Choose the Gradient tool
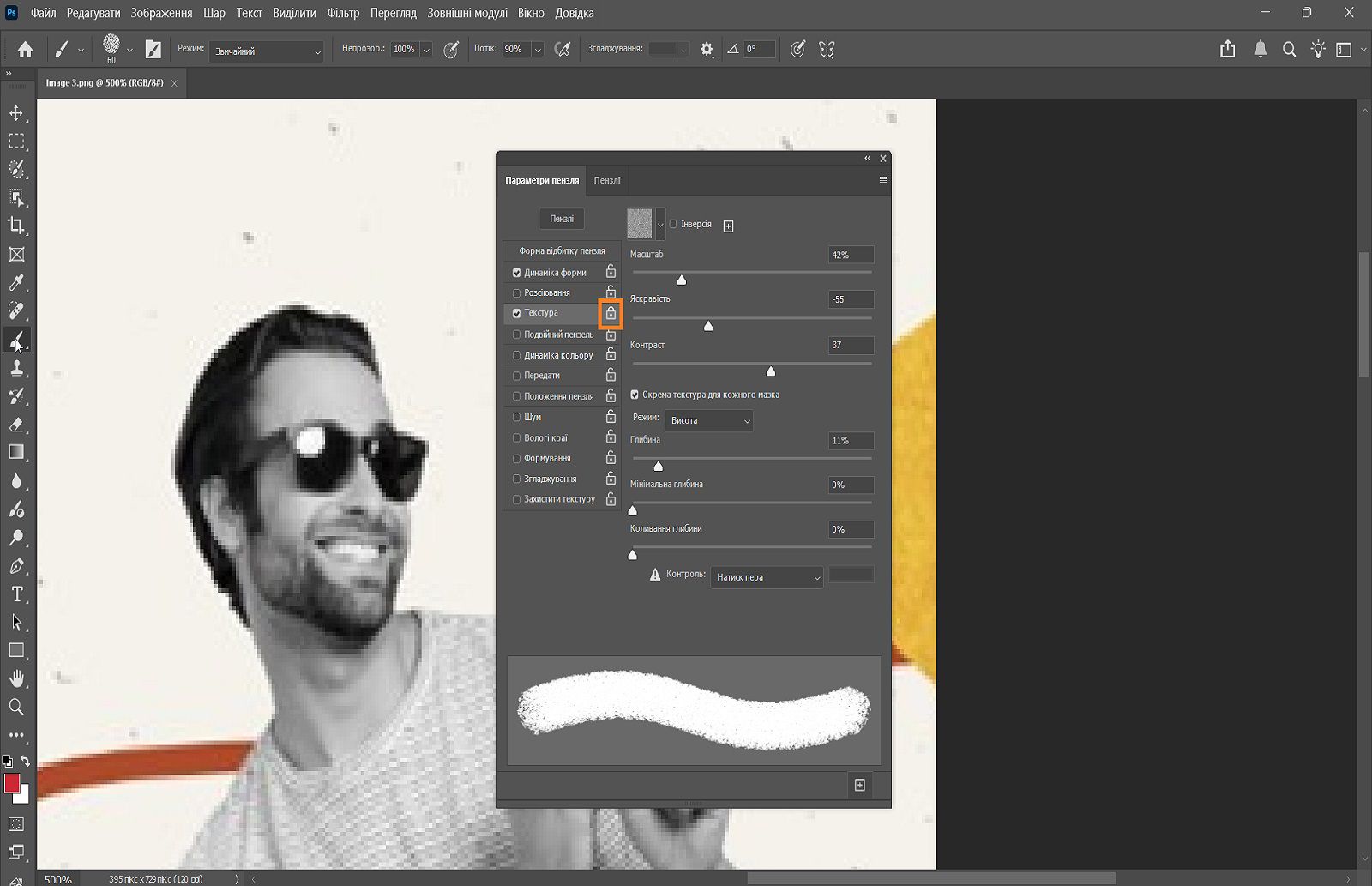The height and width of the screenshot is (886, 1372). click(17, 452)
